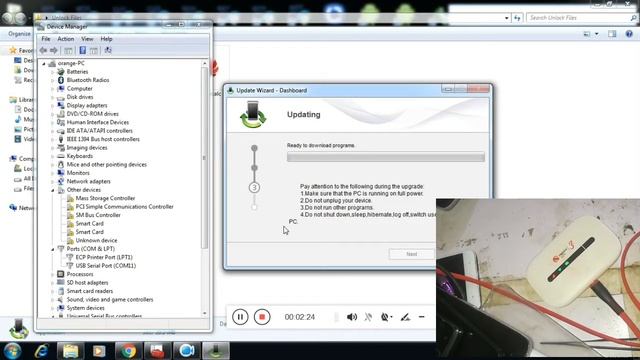Open File Explorer from taskbar
640x360 pixels.
[x=71, y=351]
